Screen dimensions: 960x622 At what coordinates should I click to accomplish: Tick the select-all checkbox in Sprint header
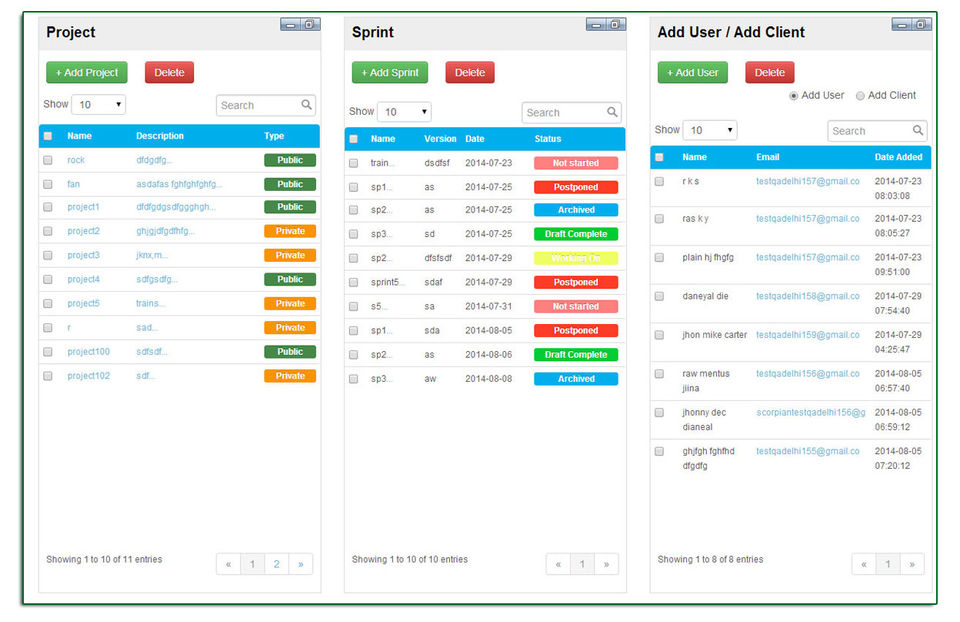click(x=353, y=139)
